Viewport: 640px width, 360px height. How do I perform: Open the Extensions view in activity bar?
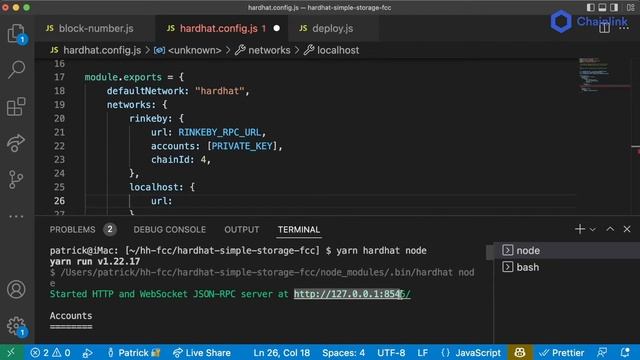16,107
